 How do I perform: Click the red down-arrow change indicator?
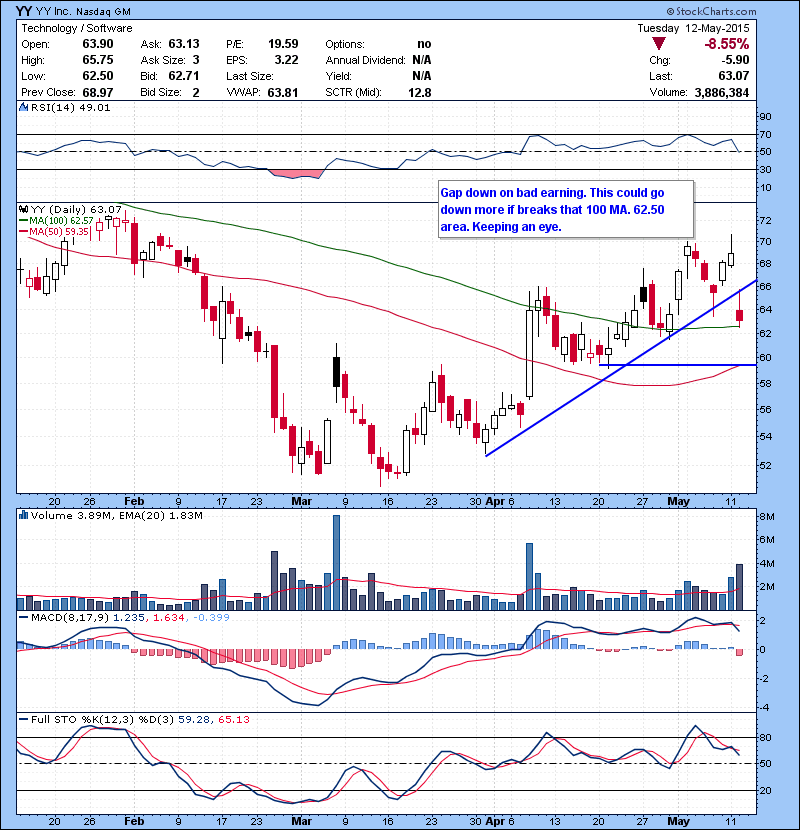(657, 44)
